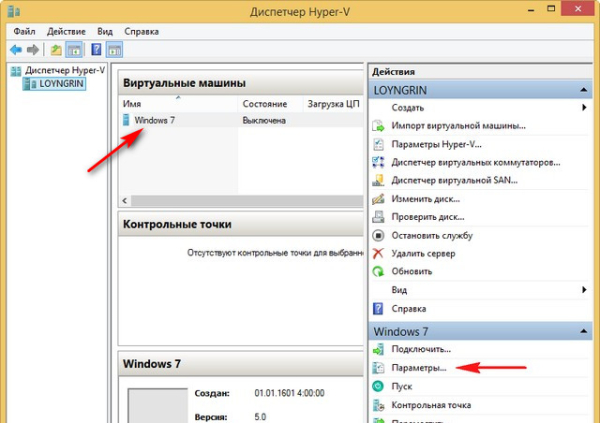This screenshot has height=423, width=600.
Task: Click the Forward arrow in the toolbar
Action: click(x=32, y=49)
